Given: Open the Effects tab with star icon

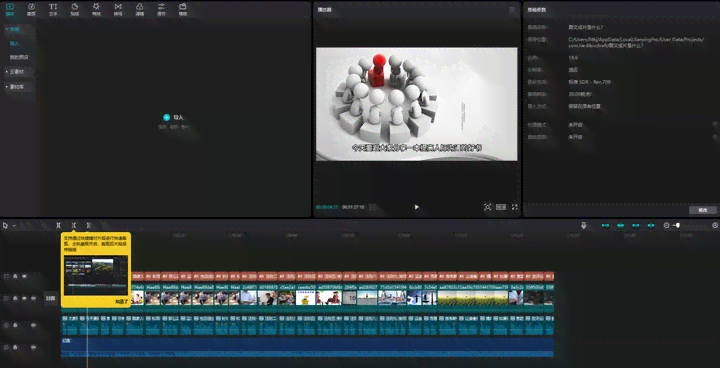Looking at the screenshot, I should tap(96, 9).
